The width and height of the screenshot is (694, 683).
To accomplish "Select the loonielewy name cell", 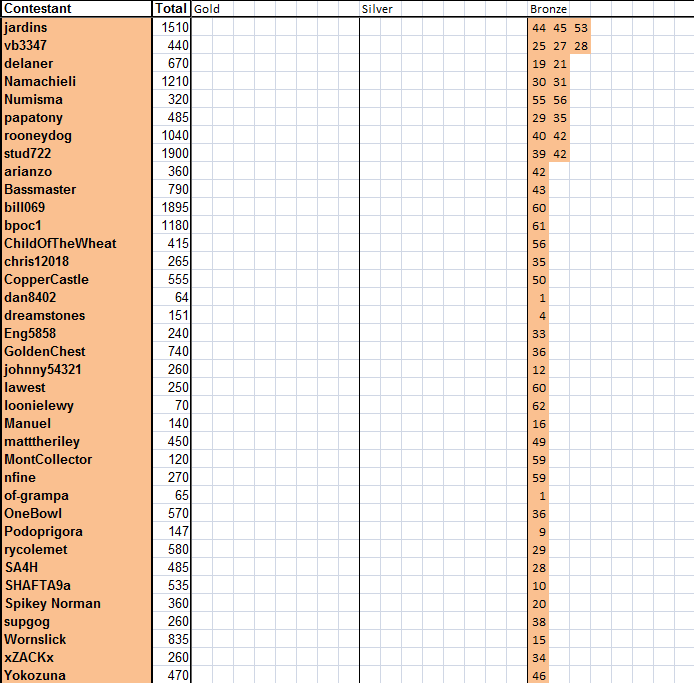I will click(x=77, y=405).
